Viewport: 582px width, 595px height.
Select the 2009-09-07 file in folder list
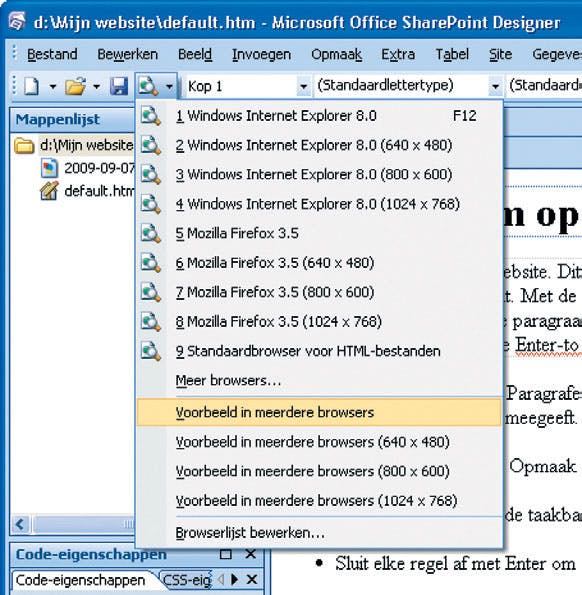coord(99,168)
